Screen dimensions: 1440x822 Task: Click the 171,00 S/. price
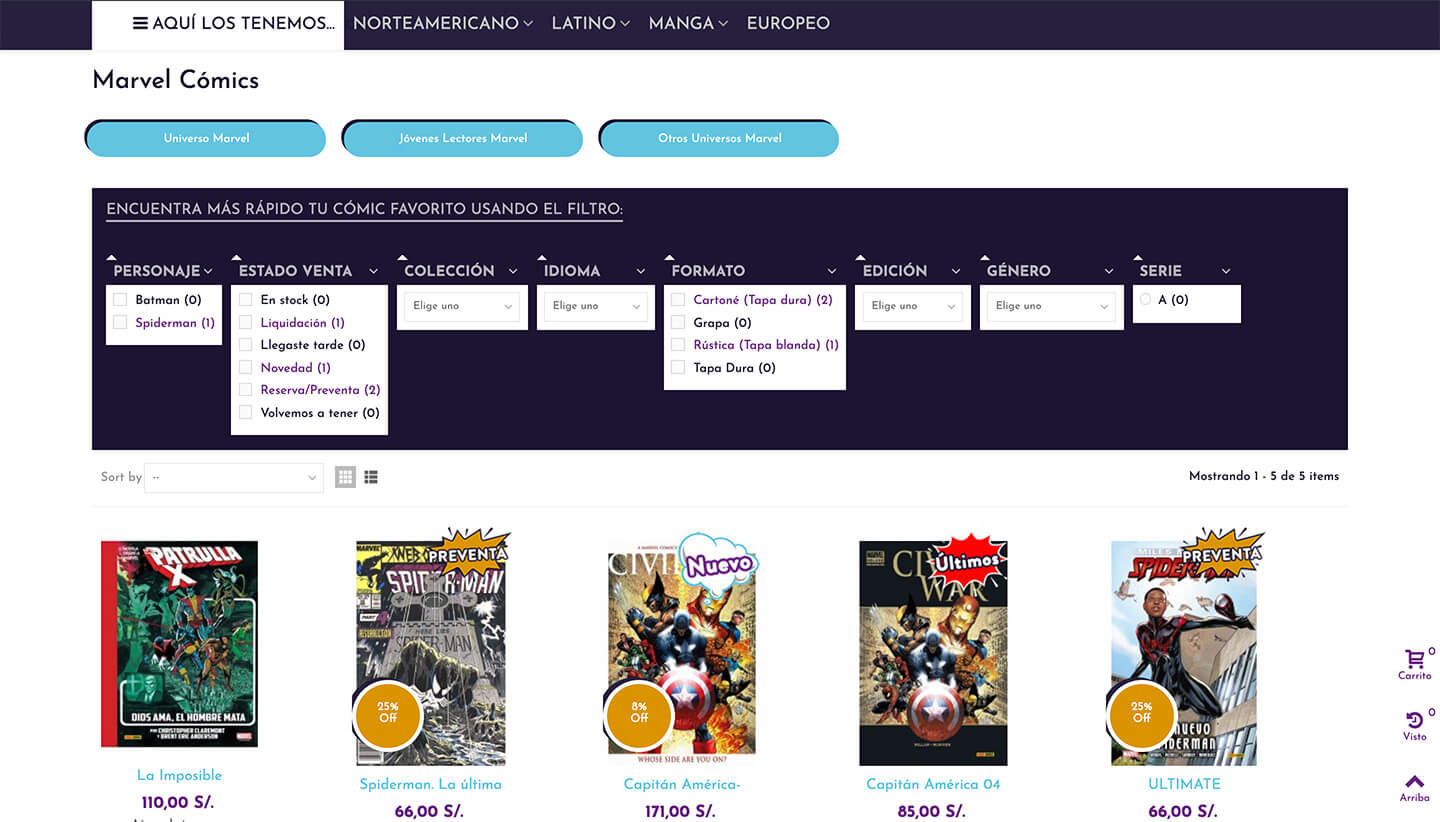tap(681, 811)
